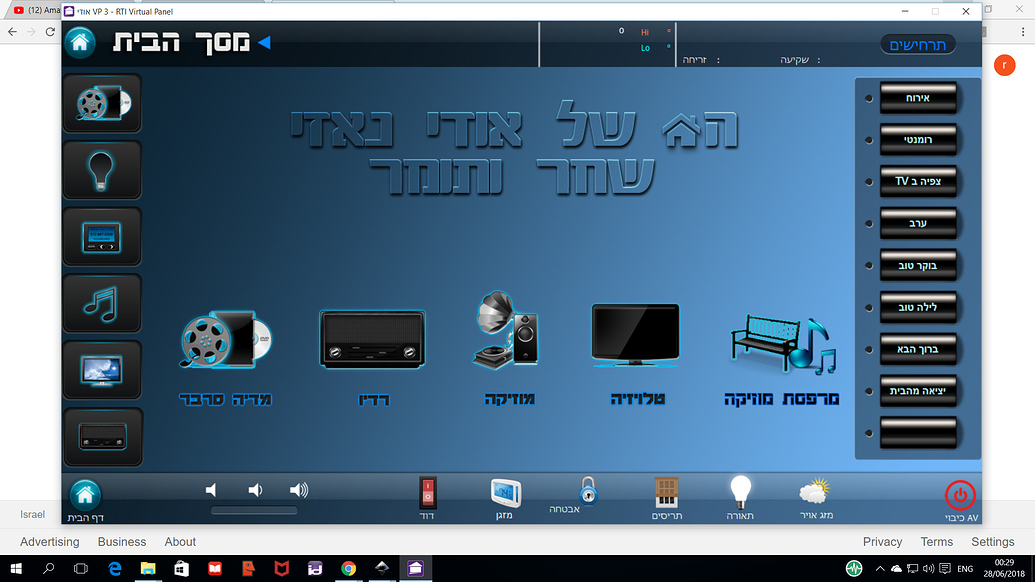
Task: Open the About menu at page bottom
Action: point(180,541)
